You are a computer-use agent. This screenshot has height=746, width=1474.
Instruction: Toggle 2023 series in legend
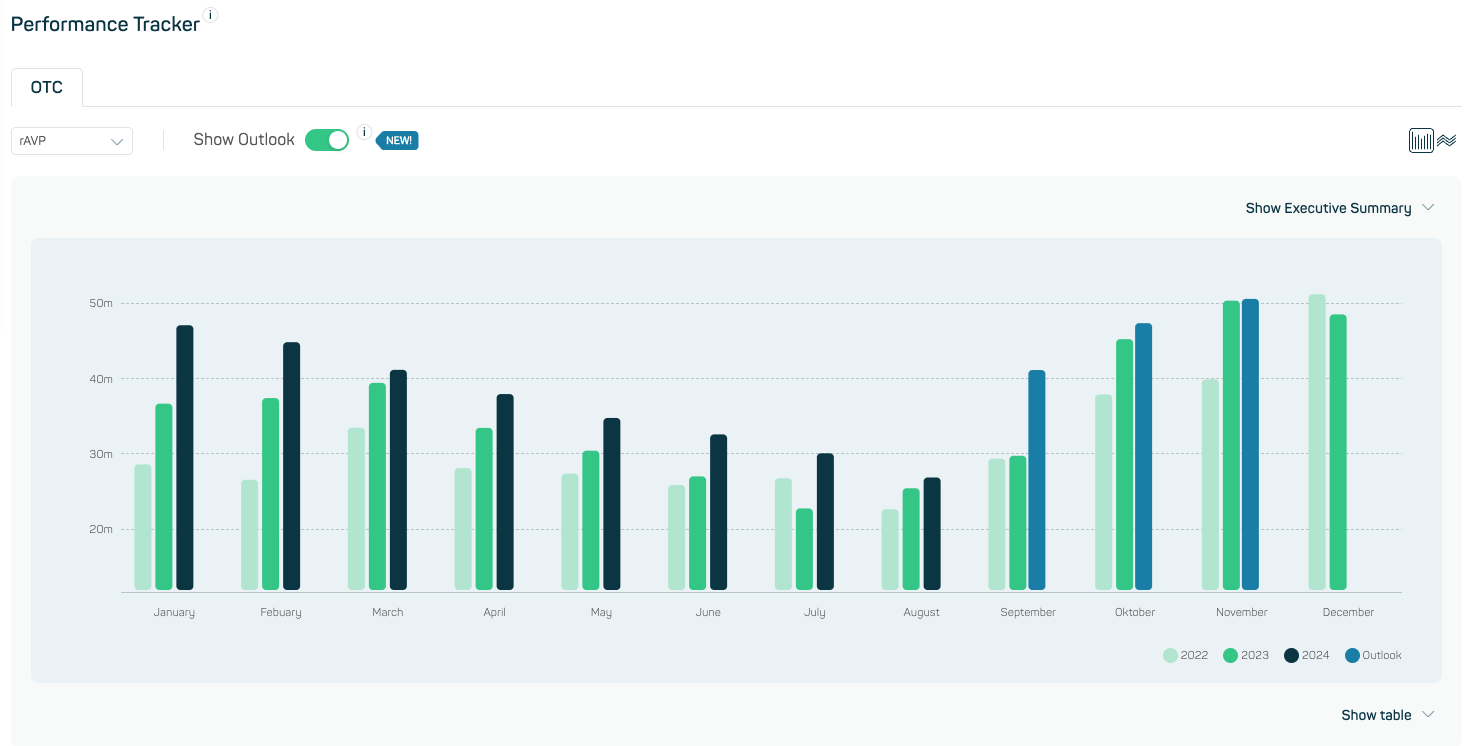[1246, 656]
